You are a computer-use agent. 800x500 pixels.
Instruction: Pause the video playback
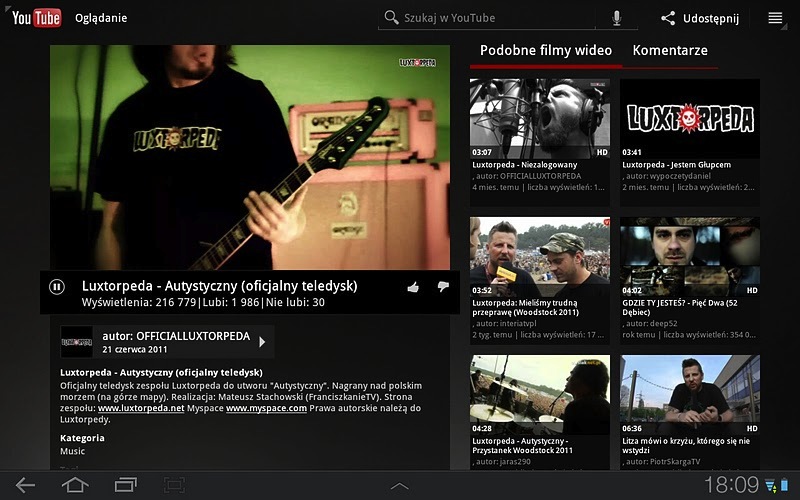[x=57, y=287]
